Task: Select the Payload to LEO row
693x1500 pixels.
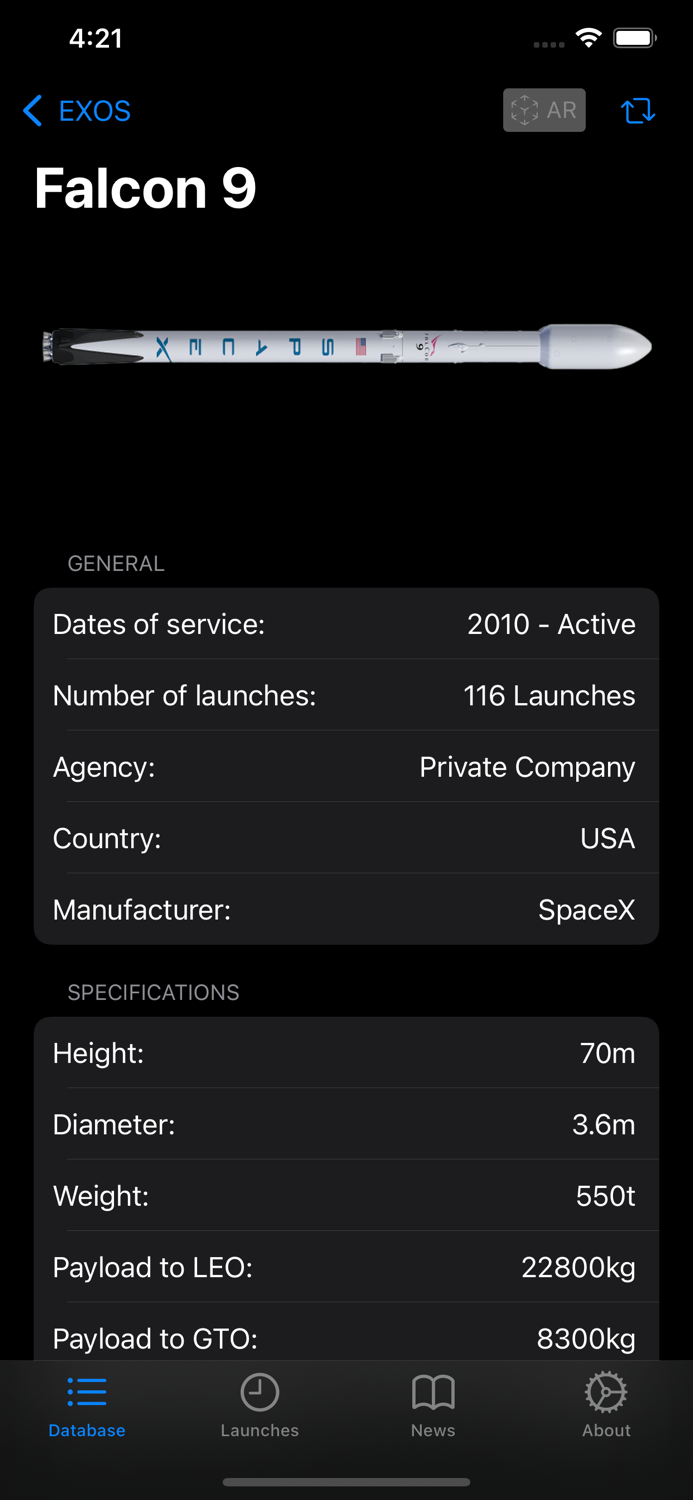Action: coord(346,1268)
